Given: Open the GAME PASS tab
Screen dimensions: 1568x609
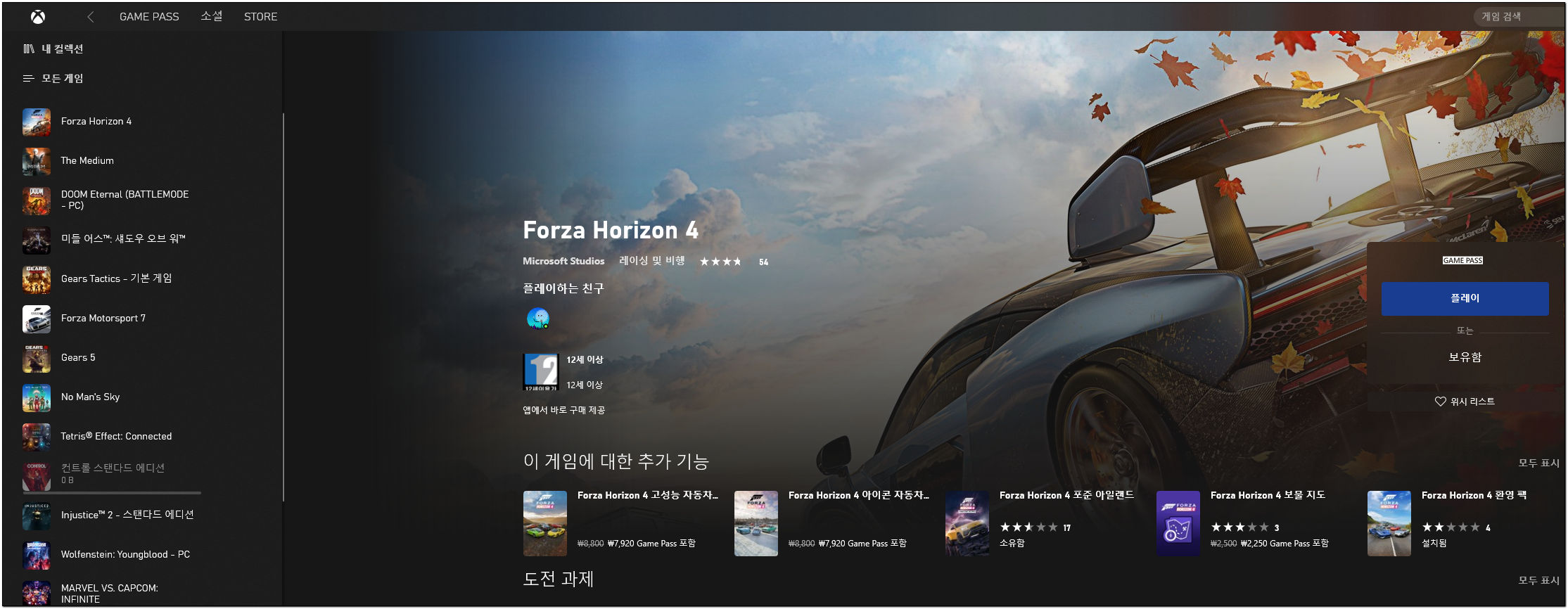Looking at the screenshot, I should [x=149, y=16].
